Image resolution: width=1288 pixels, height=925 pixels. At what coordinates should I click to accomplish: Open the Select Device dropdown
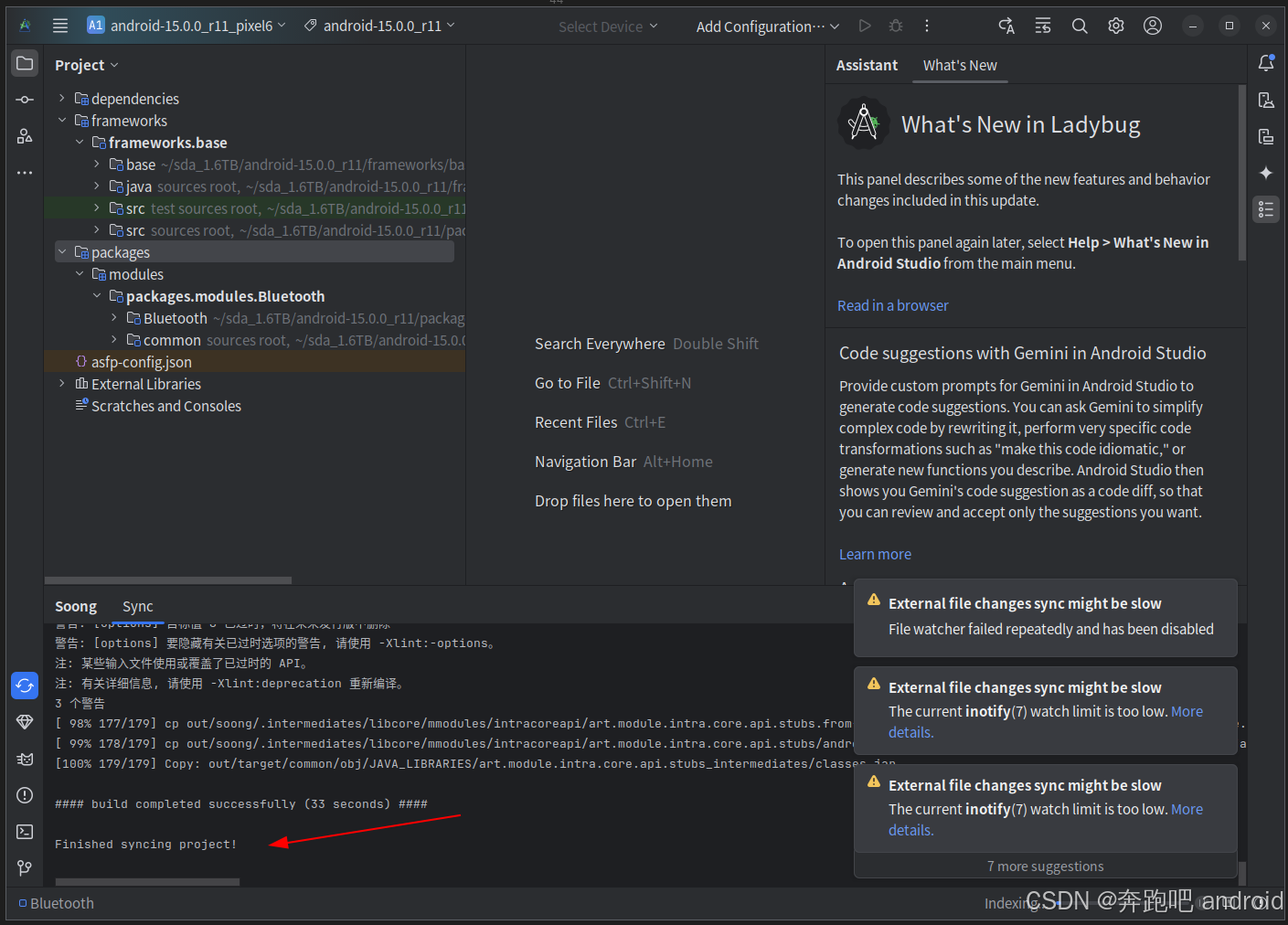(x=608, y=27)
